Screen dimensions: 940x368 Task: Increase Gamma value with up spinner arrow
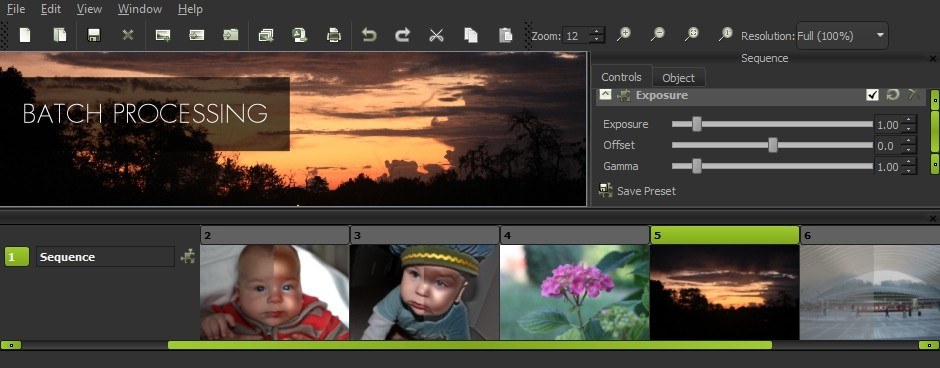[x=909, y=162]
